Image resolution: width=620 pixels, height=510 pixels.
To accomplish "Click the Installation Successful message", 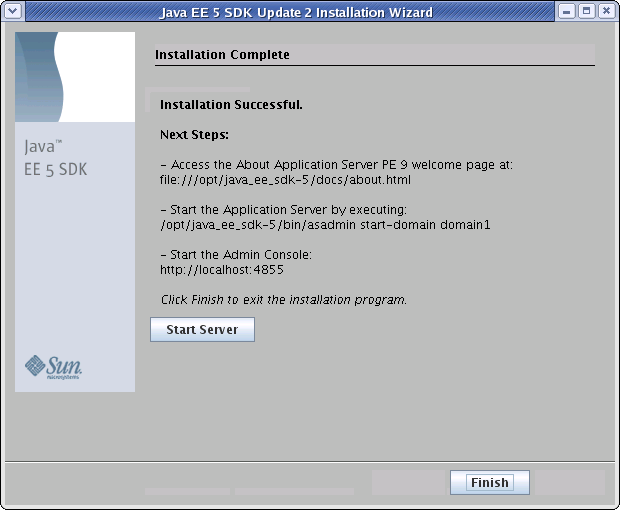I will click(231, 105).
